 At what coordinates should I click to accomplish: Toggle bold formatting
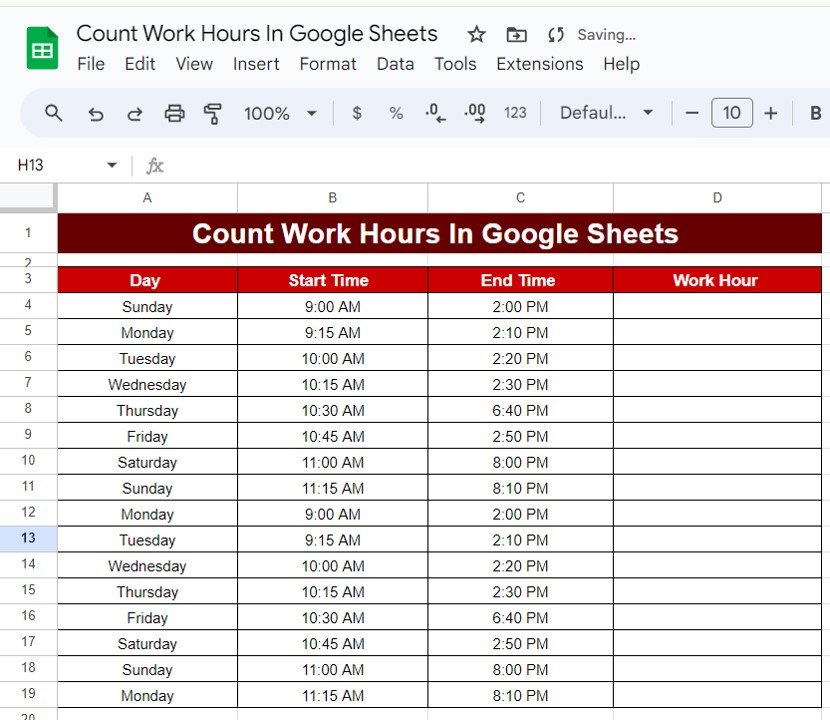tap(816, 113)
